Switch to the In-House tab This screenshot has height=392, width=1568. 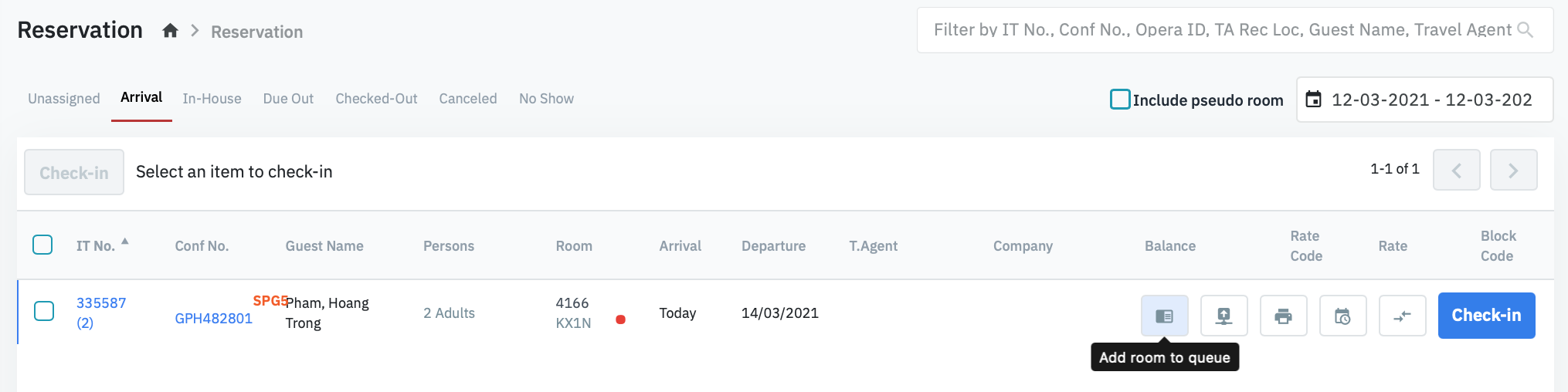[212, 99]
